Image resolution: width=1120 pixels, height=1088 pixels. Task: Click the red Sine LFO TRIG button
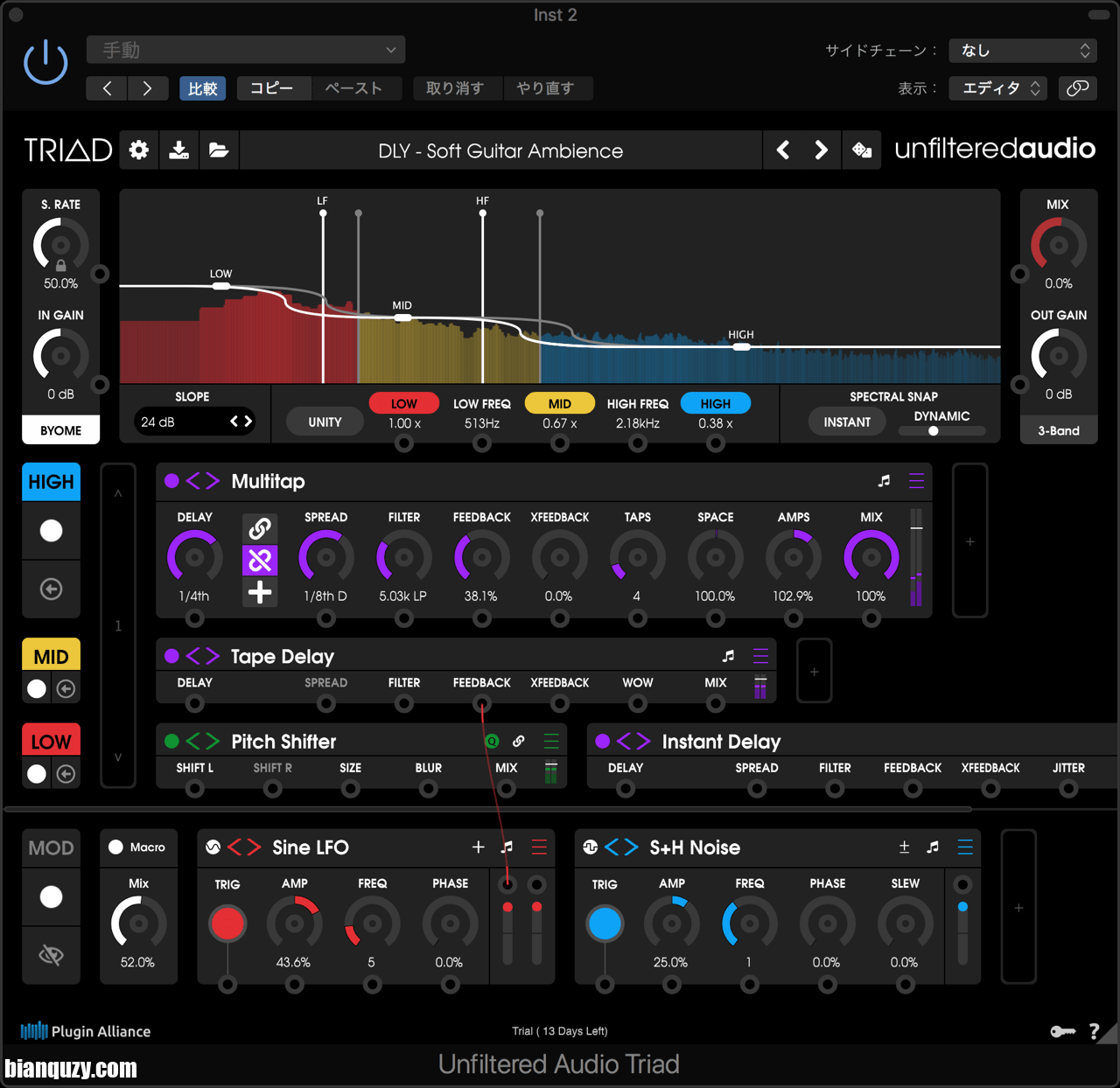click(x=227, y=924)
